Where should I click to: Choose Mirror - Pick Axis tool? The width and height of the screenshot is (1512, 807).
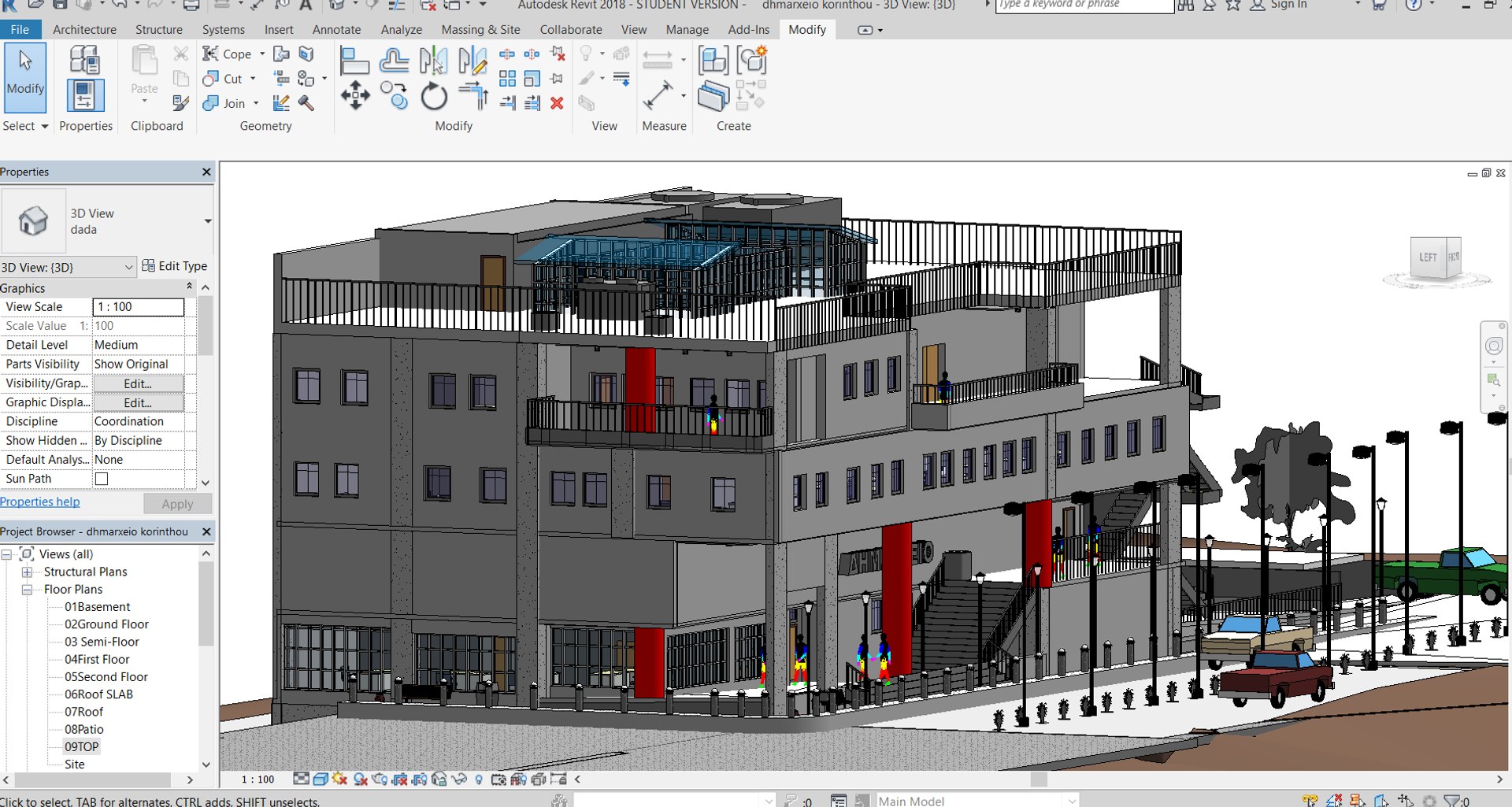433,61
